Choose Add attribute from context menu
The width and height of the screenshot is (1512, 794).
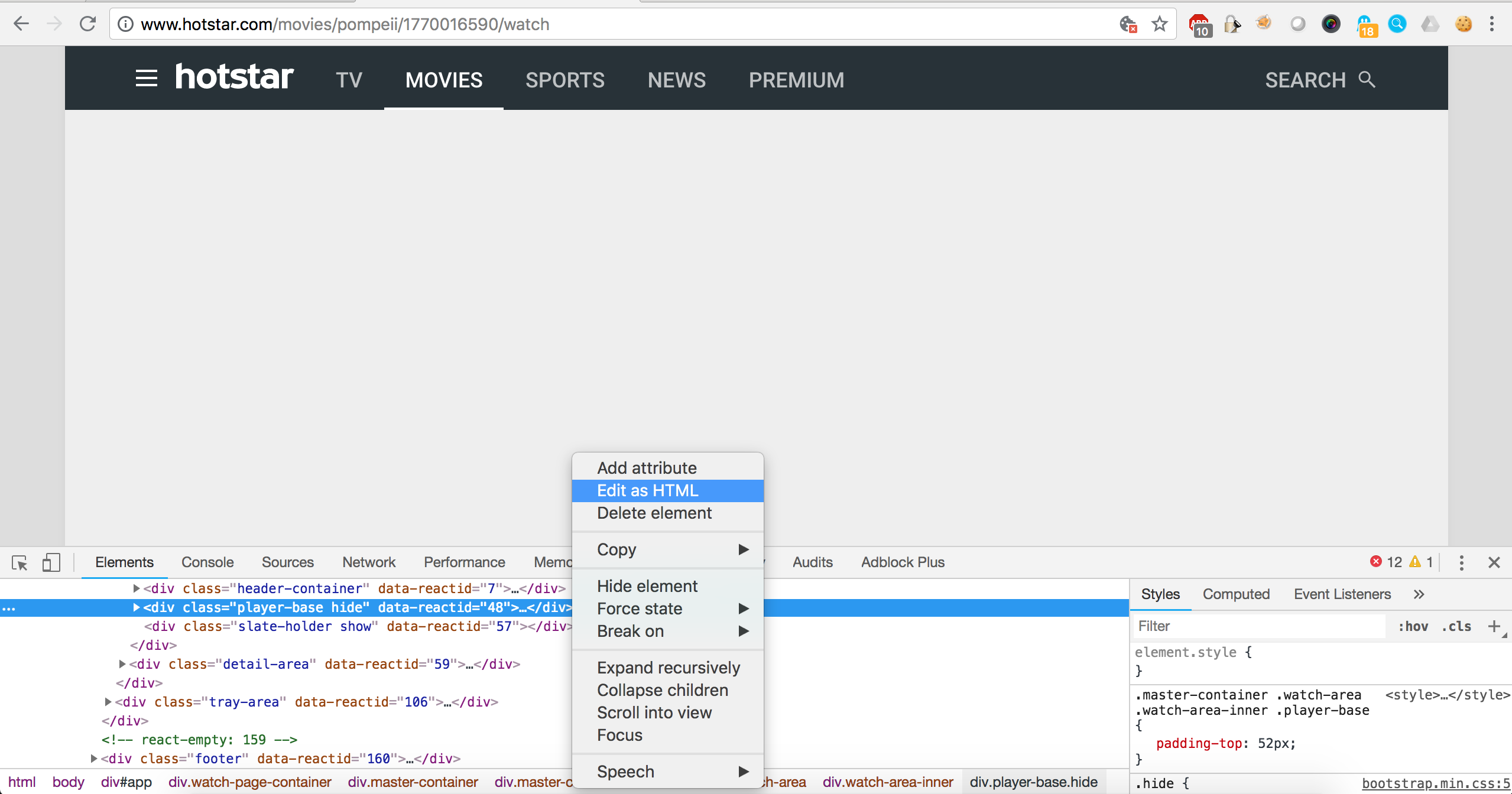(x=668, y=468)
